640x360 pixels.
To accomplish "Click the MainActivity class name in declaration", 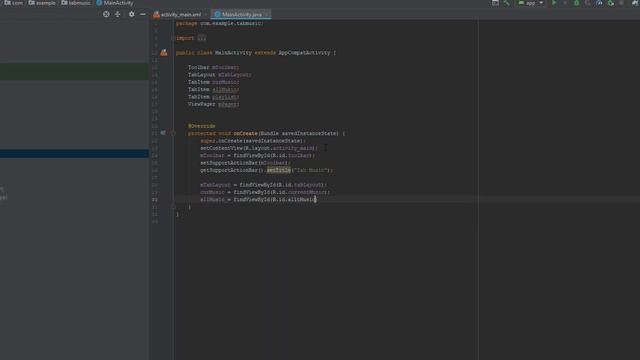I will 233,53.
